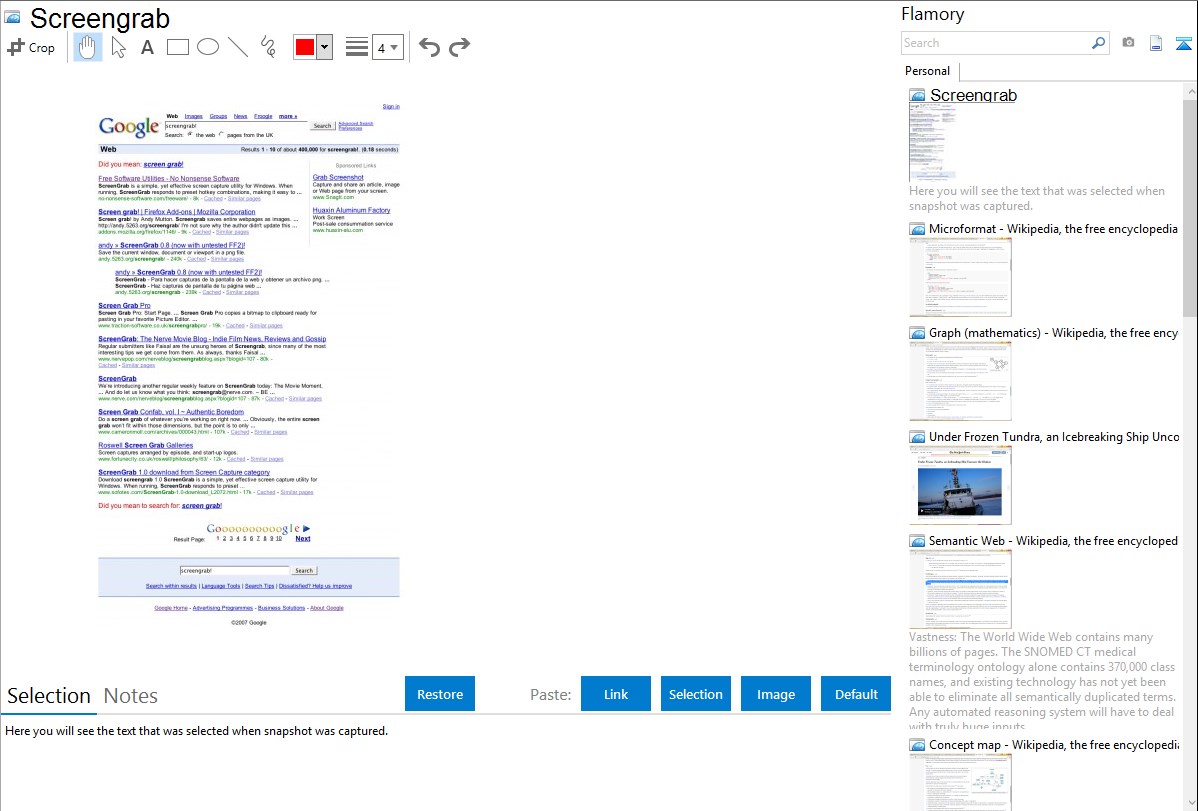Click the camera capture icon
The image size is (1198, 811).
point(1128,43)
